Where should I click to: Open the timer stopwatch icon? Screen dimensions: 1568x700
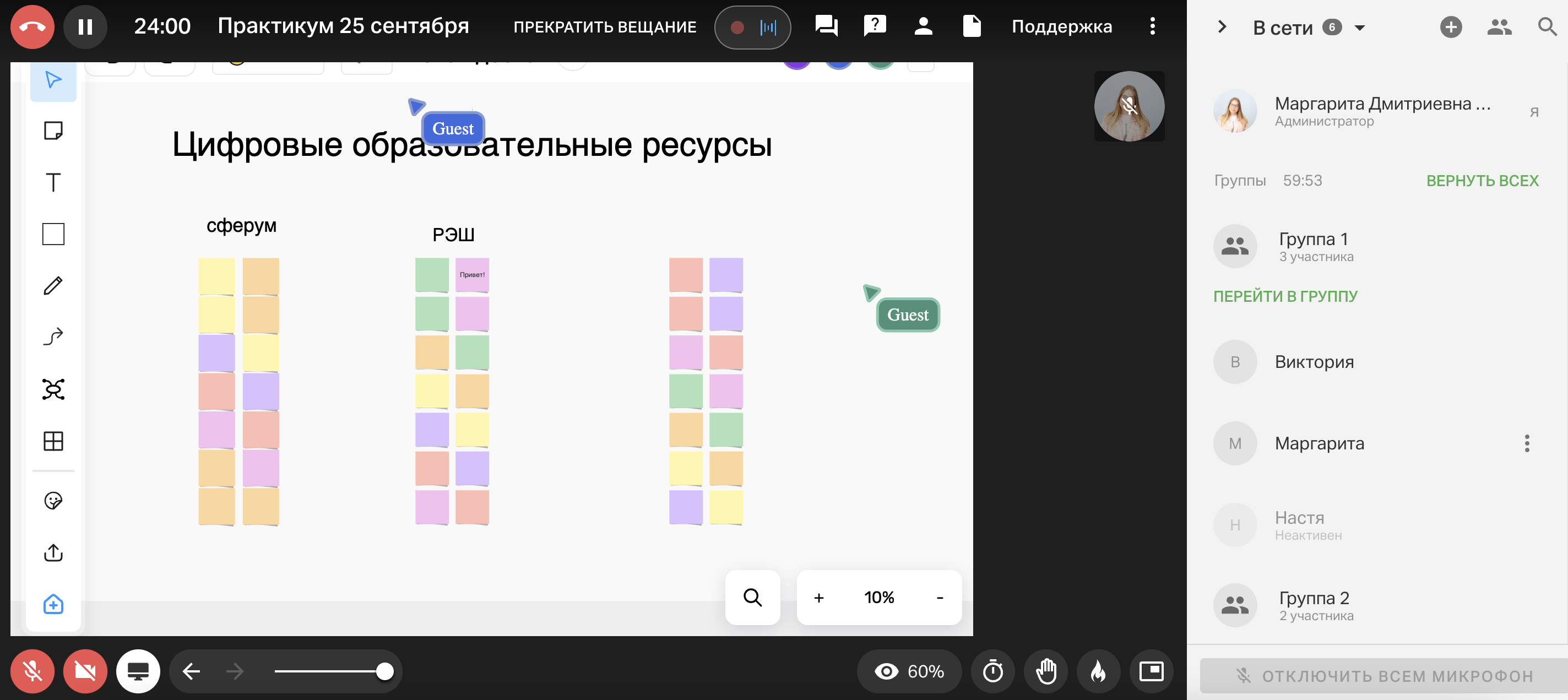[993, 671]
